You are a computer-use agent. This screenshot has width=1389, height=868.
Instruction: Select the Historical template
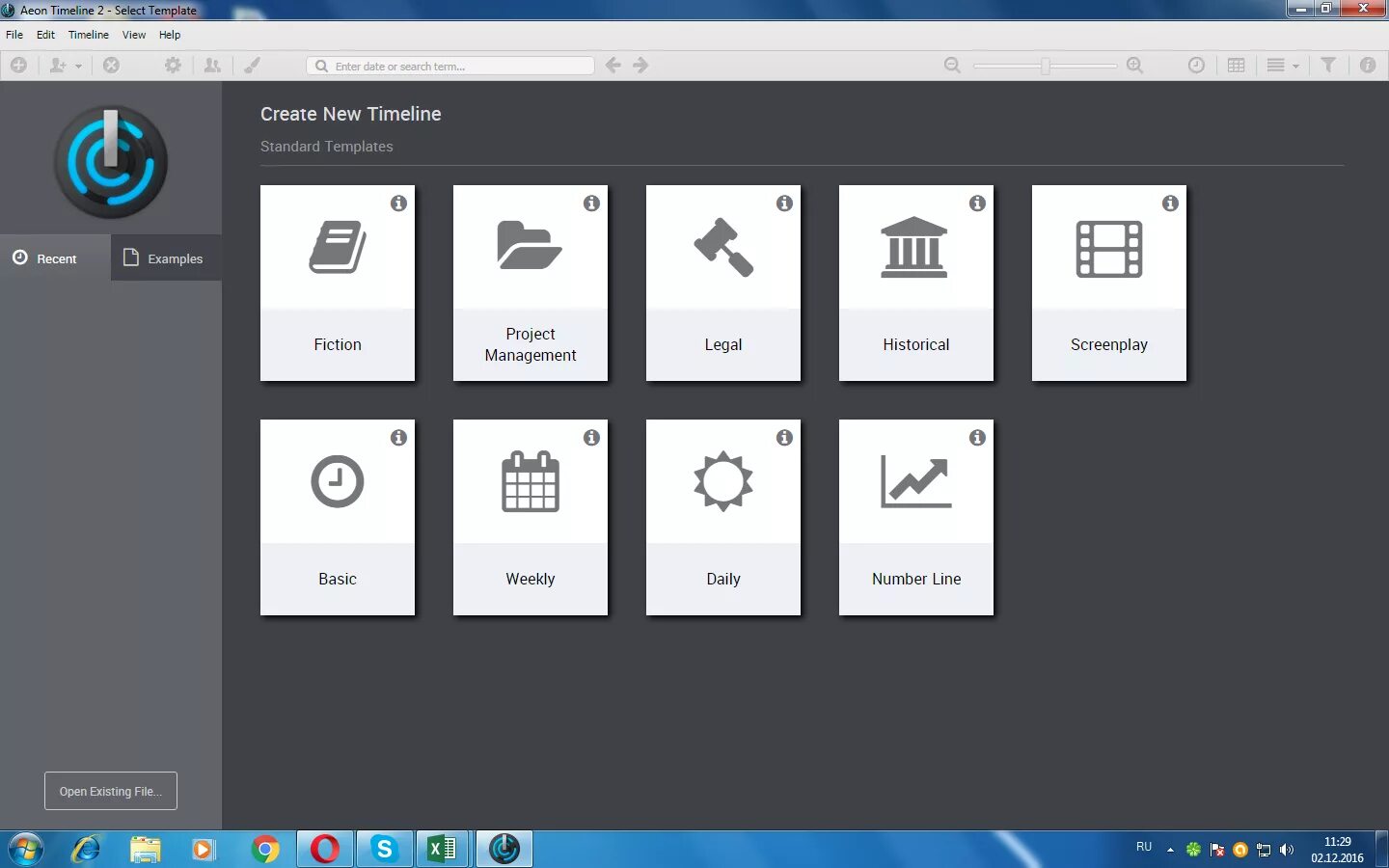coord(916,283)
